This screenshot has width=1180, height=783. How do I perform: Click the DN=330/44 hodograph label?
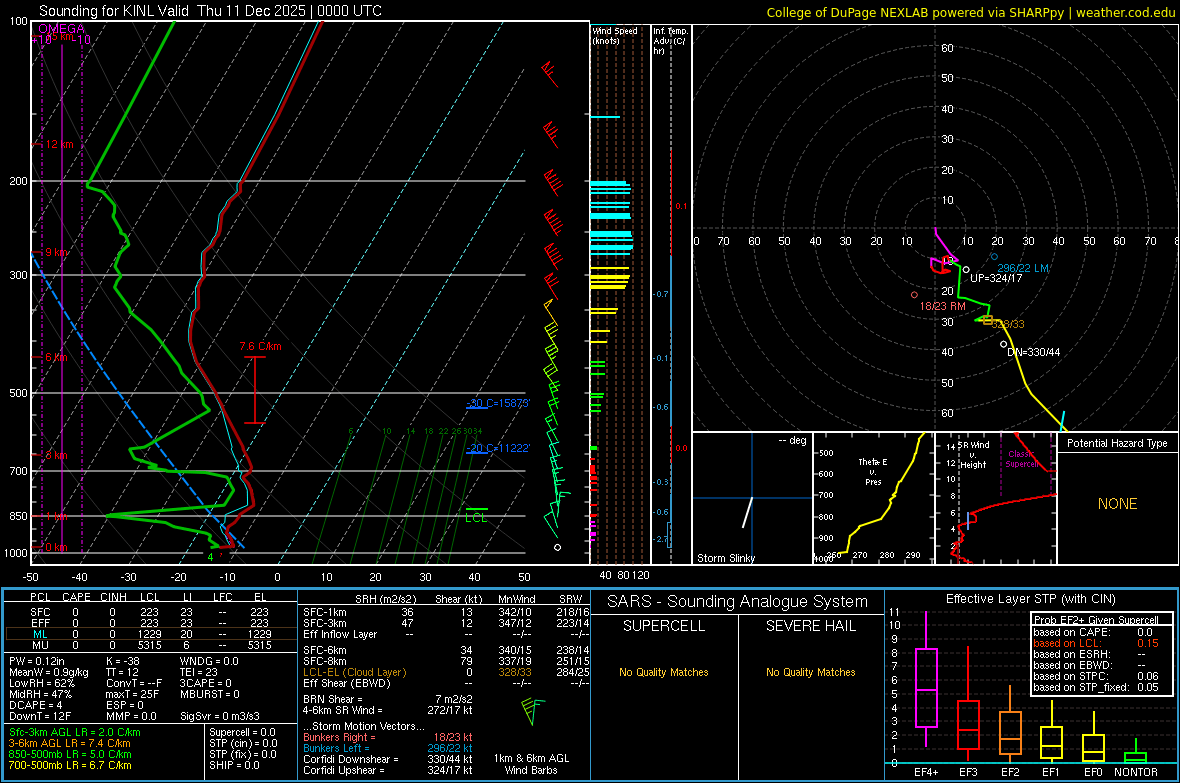(x=1034, y=352)
